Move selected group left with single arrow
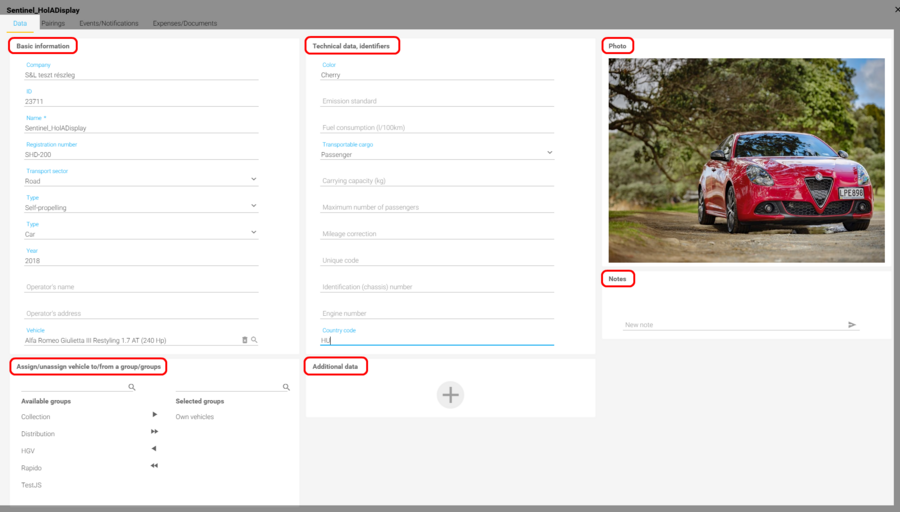The width and height of the screenshot is (900, 512). tap(154, 448)
